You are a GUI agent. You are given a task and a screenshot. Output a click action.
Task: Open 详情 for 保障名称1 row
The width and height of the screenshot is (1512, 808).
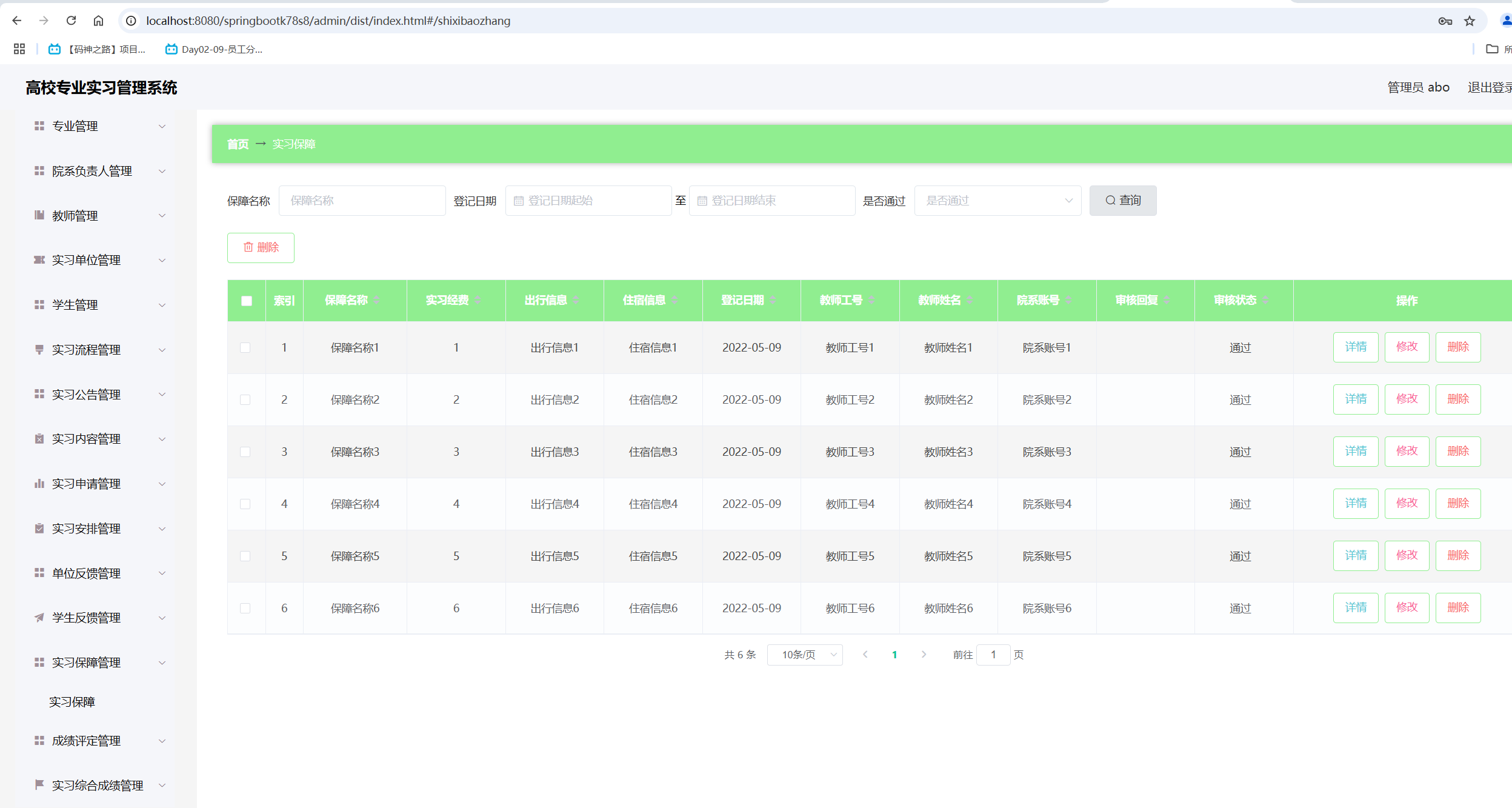point(1356,347)
